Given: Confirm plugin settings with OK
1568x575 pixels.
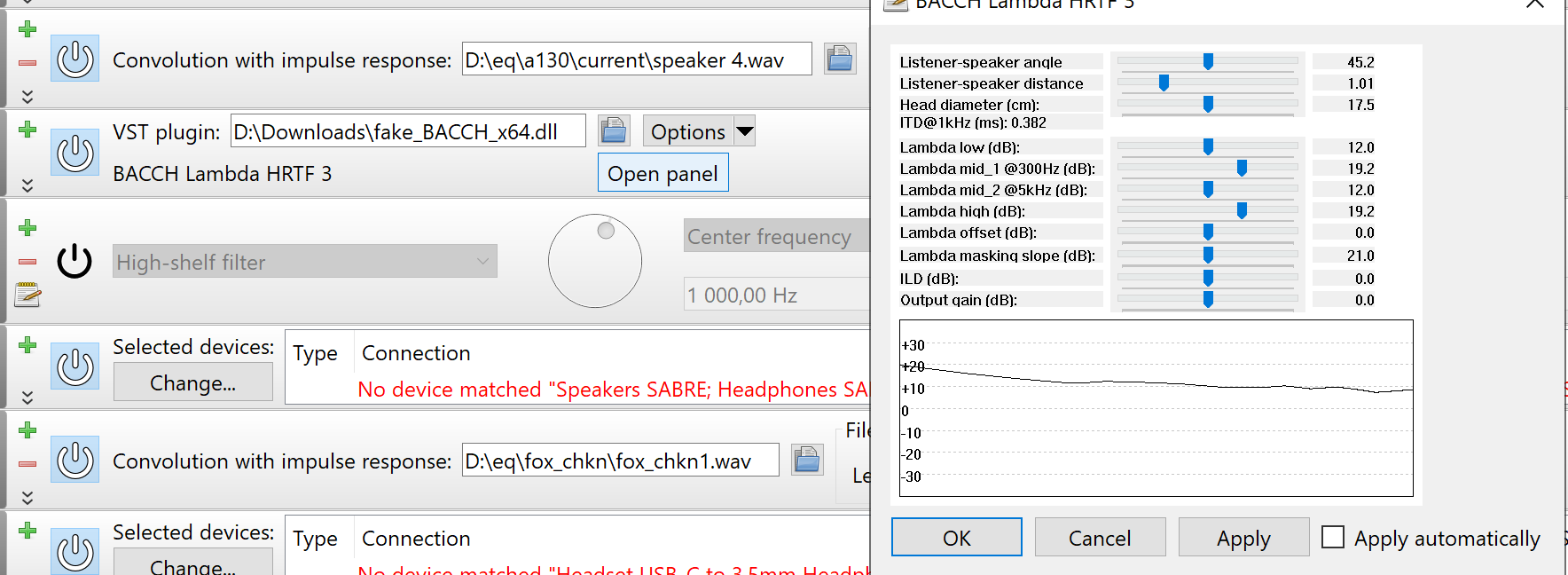Looking at the screenshot, I should point(957,538).
